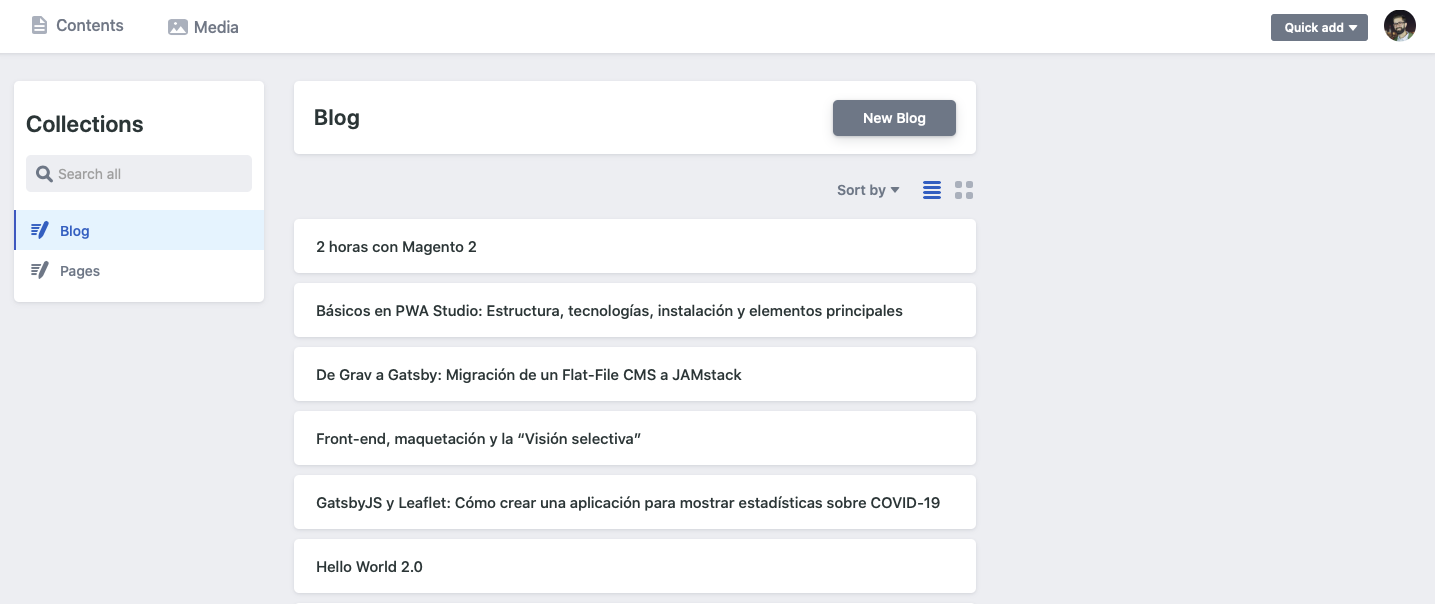The width and height of the screenshot is (1435, 604).
Task: Open the 'GatsbyJS y Leaflet' entry
Action: point(635,502)
